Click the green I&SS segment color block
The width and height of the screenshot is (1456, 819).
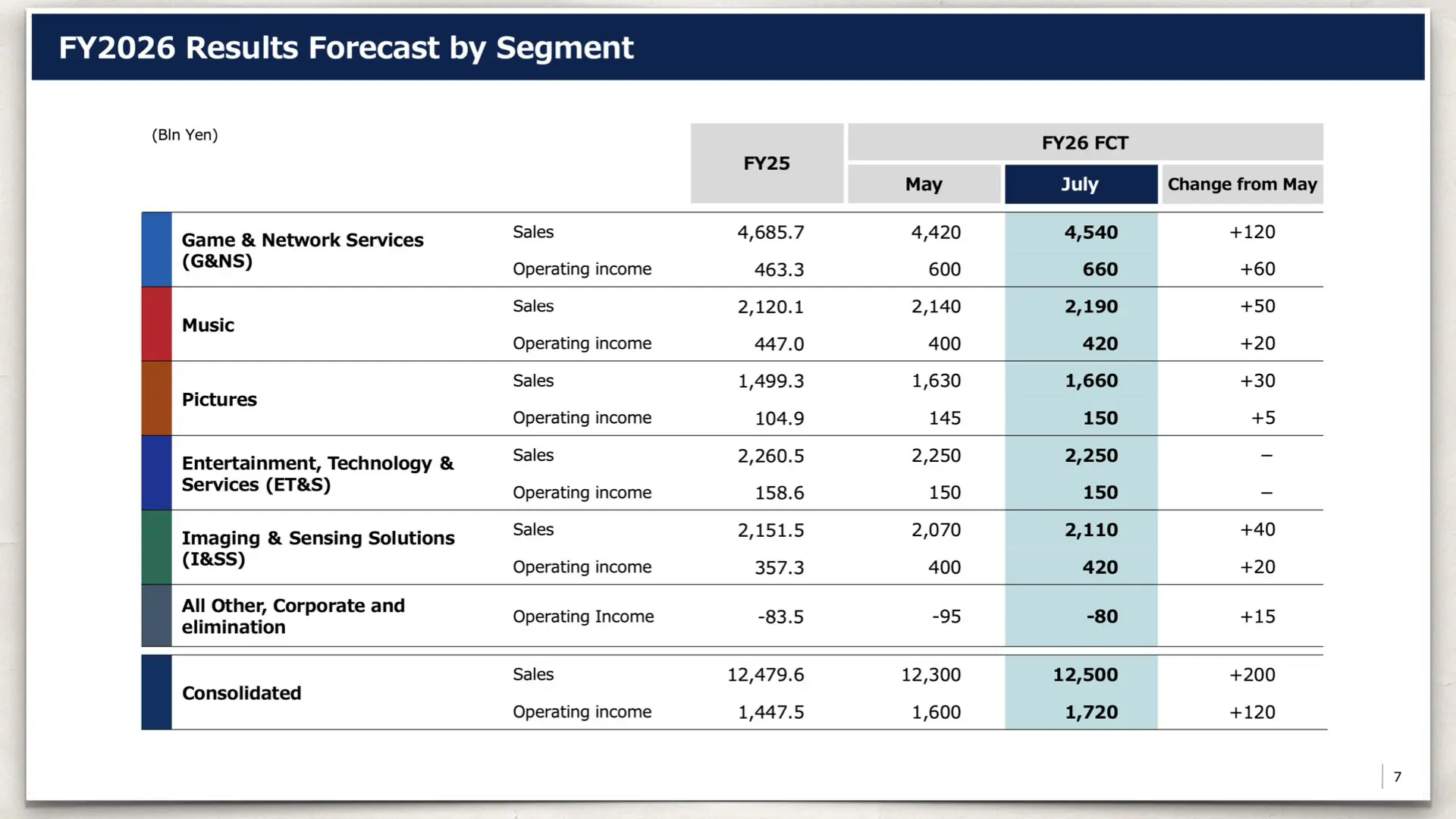click(x=156, y=548)
